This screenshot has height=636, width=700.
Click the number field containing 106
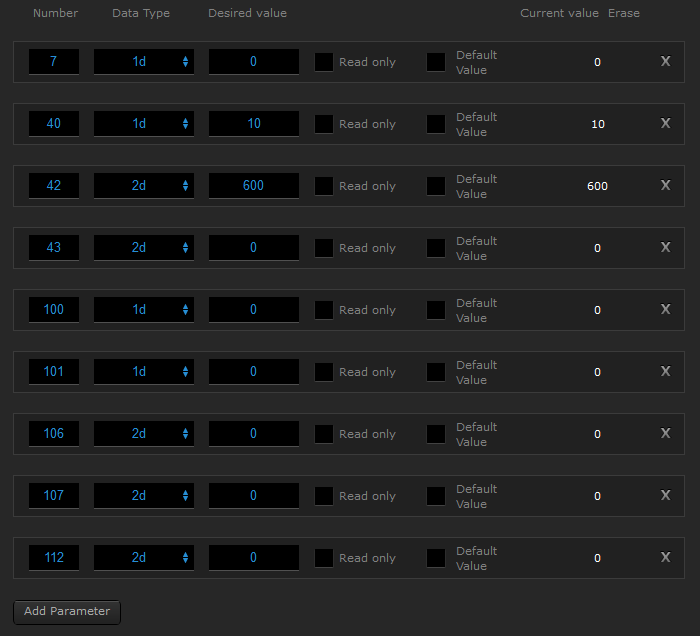tap(54, 434)
